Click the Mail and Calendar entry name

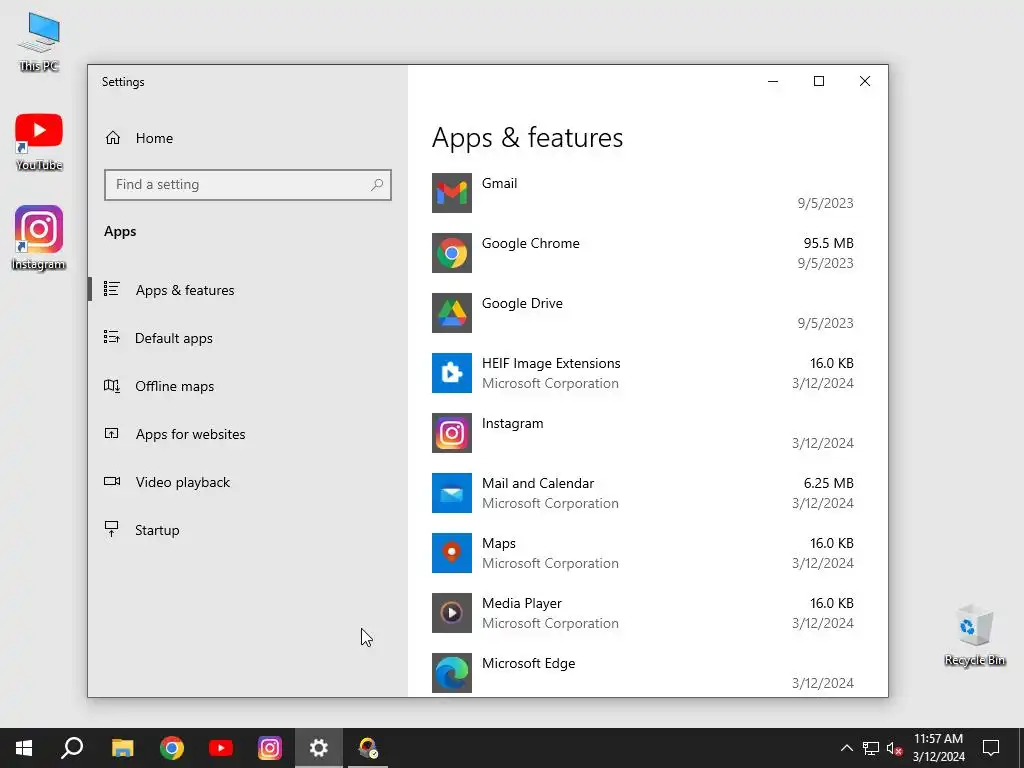538,483
